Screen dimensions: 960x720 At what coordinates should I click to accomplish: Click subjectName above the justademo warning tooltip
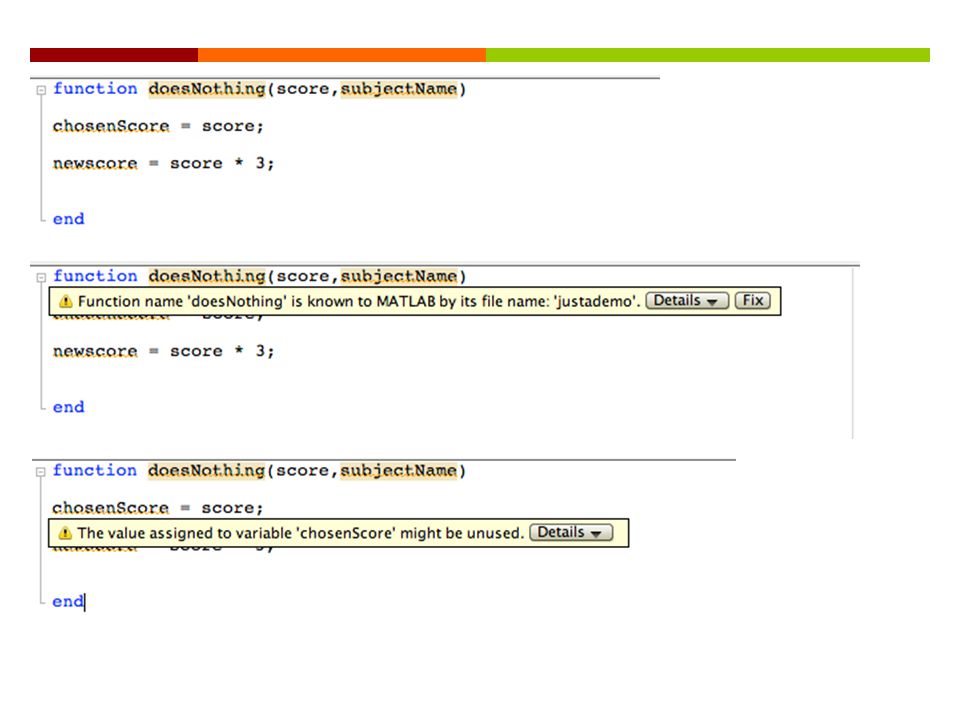pyautogui.click(x=399, y=276)
